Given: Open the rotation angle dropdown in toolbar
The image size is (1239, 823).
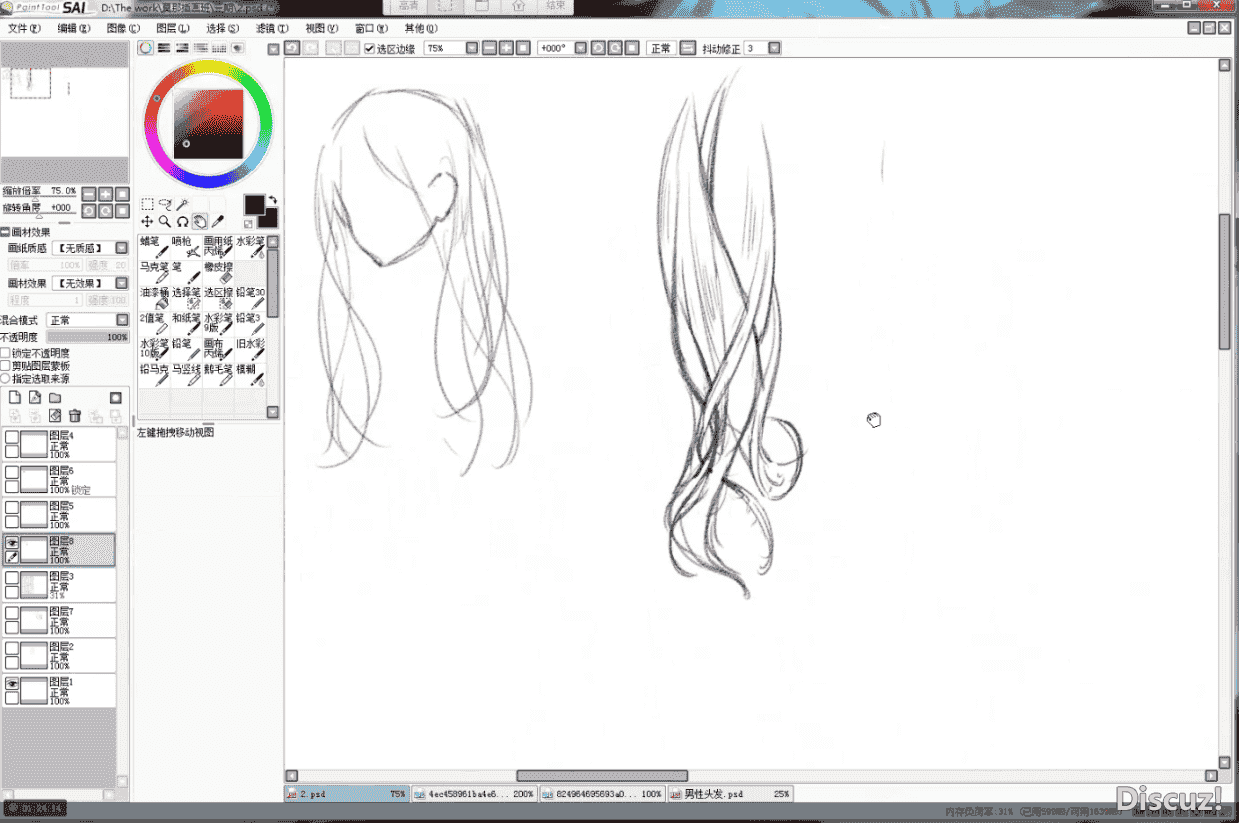Looking at the screenshot, I should [x=582, y=48].
